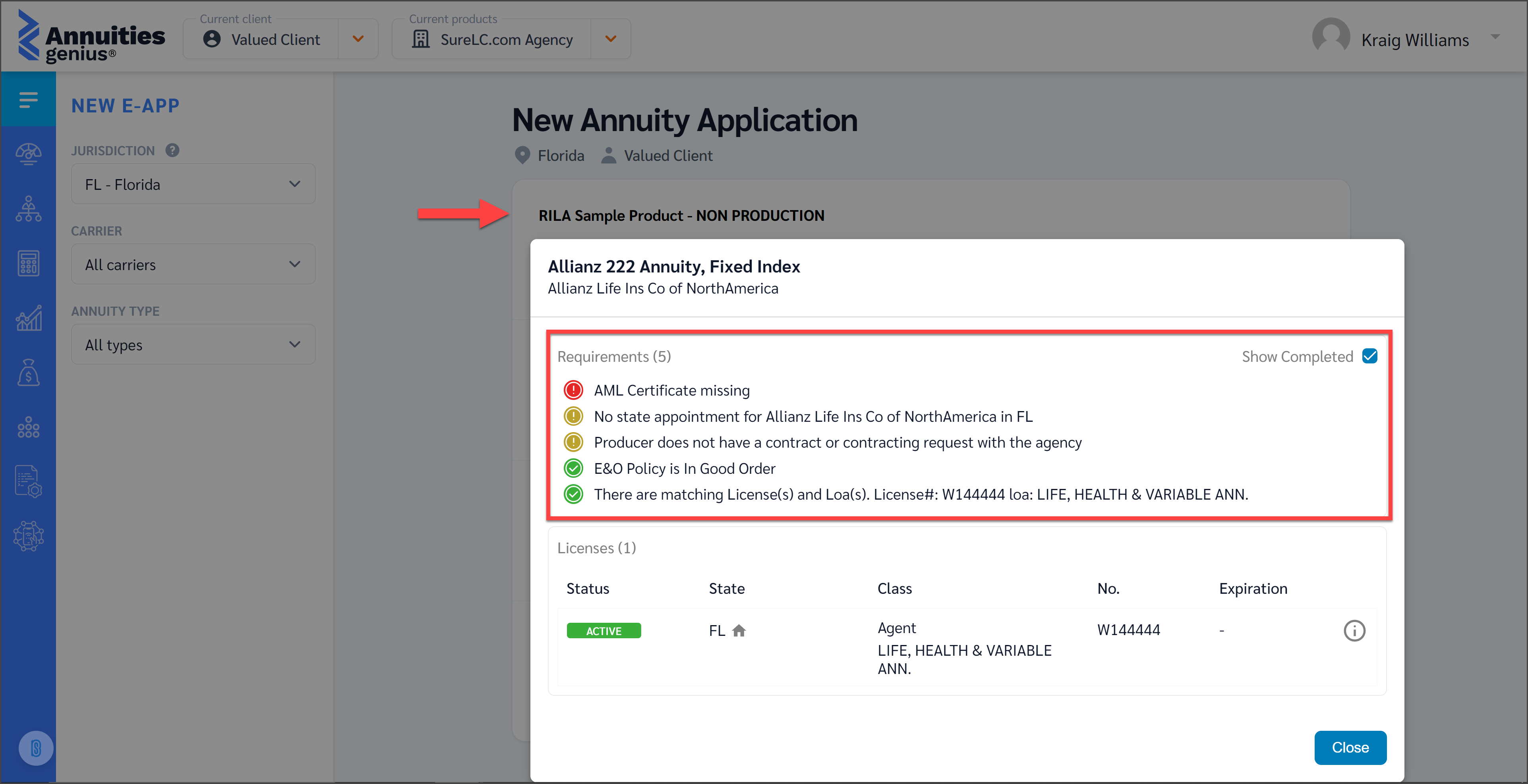Click the person icon next to Valued Client
1528x784 pixels.
coord(609,155)
